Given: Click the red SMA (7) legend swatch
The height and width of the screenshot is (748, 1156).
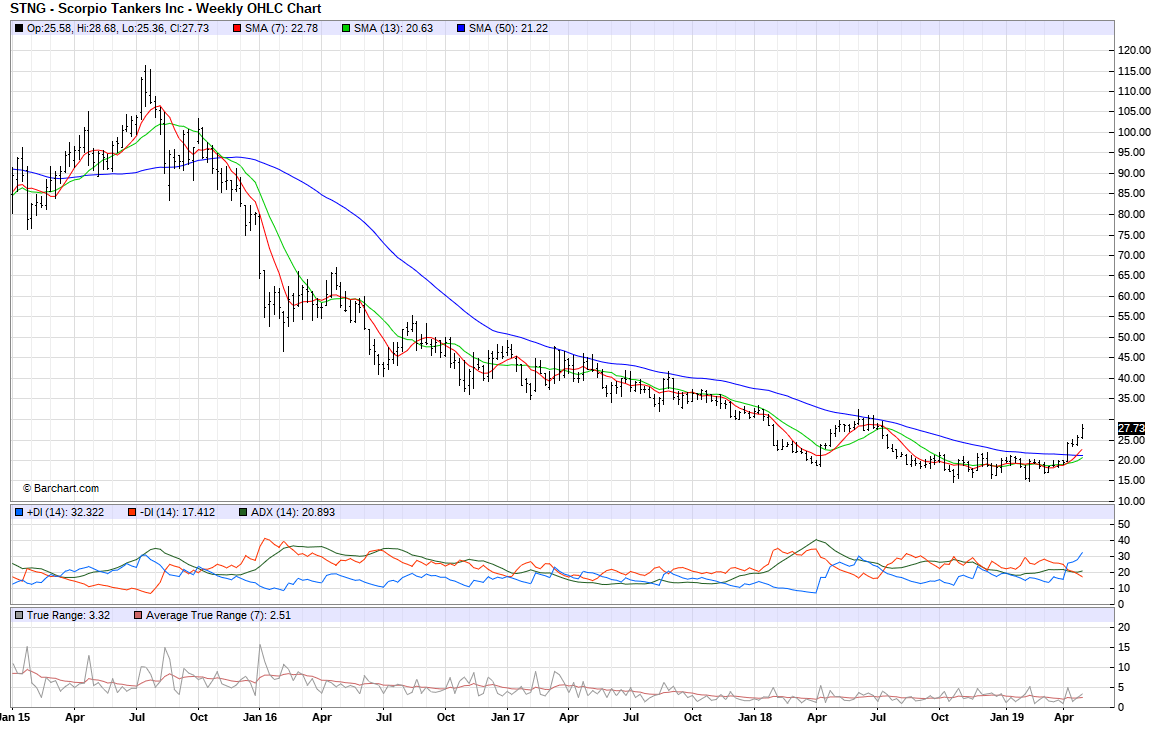Looking at the screenshot, I should pyautogui.click(x=237, y=28).
